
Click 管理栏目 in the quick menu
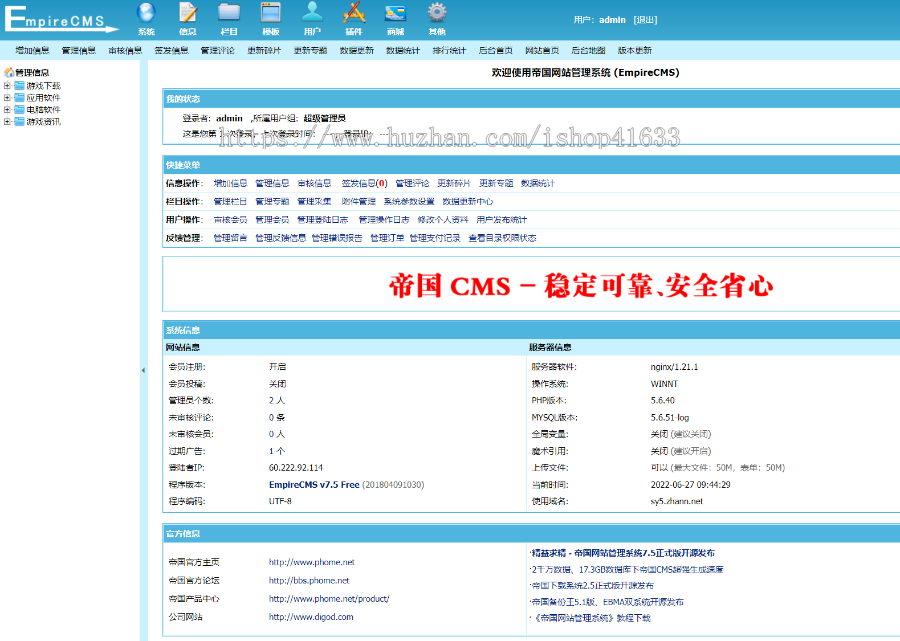coord(230,201)
